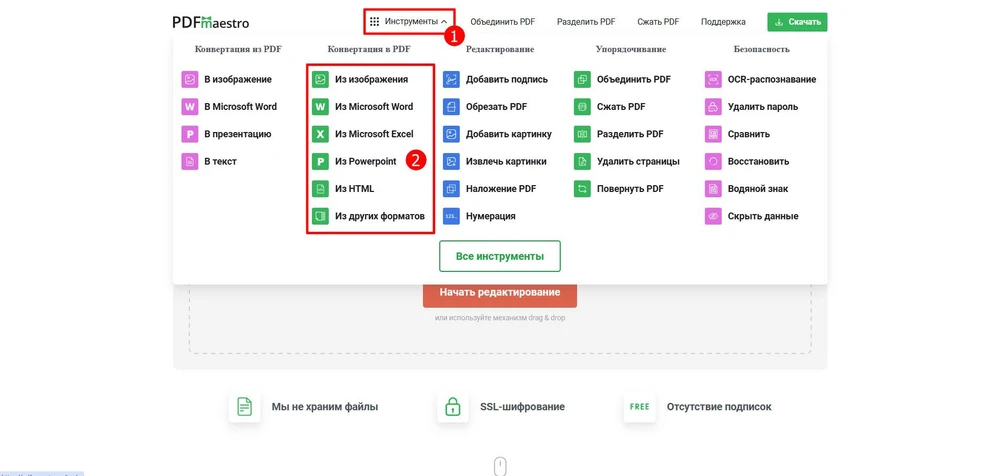Choose В изображение conversion option

(x=237, y=79)
